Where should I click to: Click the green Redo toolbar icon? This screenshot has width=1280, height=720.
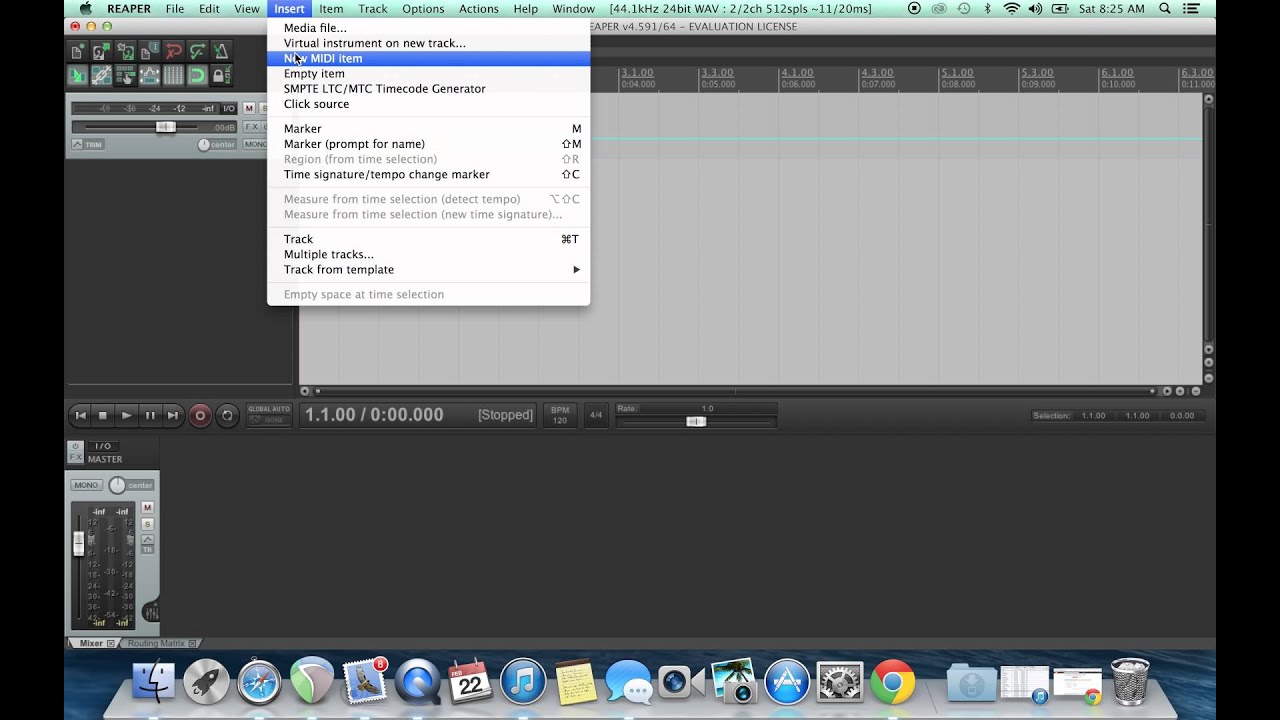click(197, 52)
